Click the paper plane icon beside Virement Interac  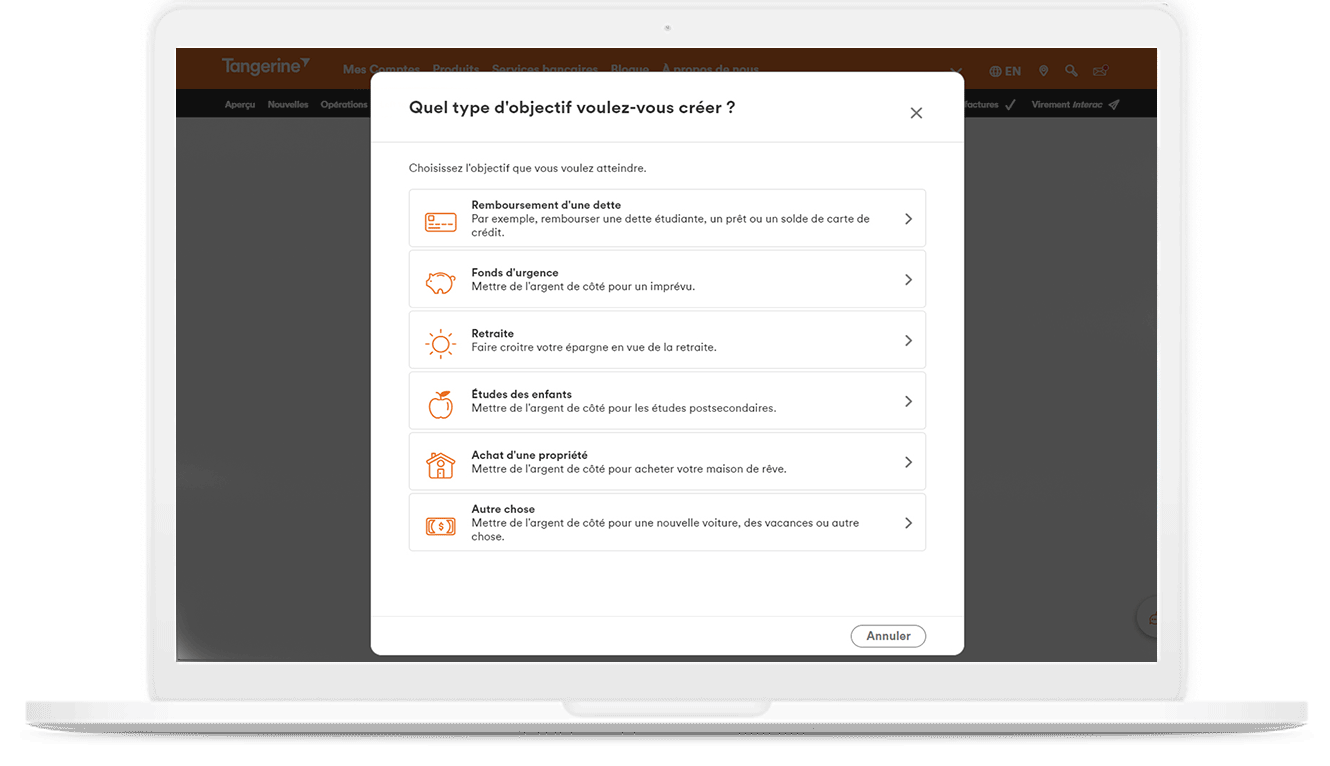click(x=1113, y=104)
